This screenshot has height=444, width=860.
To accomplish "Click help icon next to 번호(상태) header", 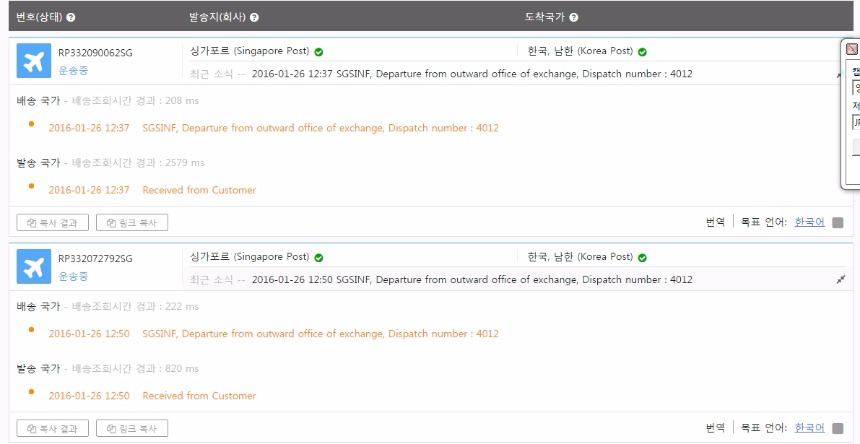I will (x=71, y=18).
